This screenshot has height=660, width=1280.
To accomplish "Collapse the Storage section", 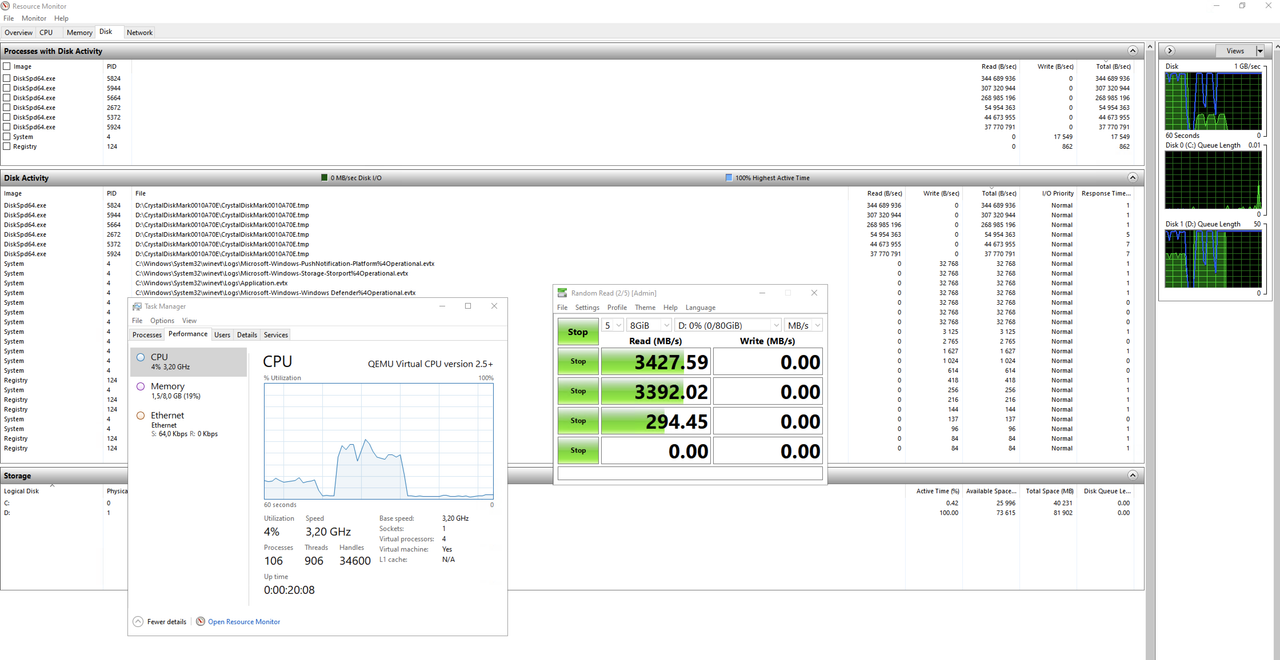I will [1133, 476].
